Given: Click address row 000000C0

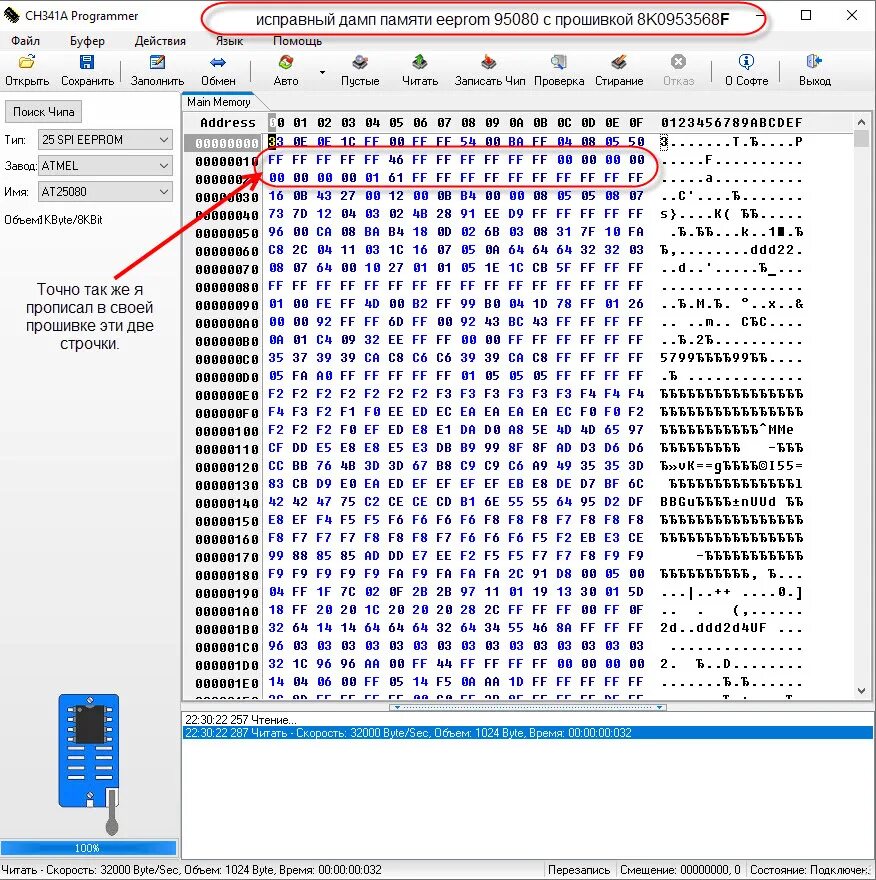Looking at the screenshot, I should click(x=227, y=359).
